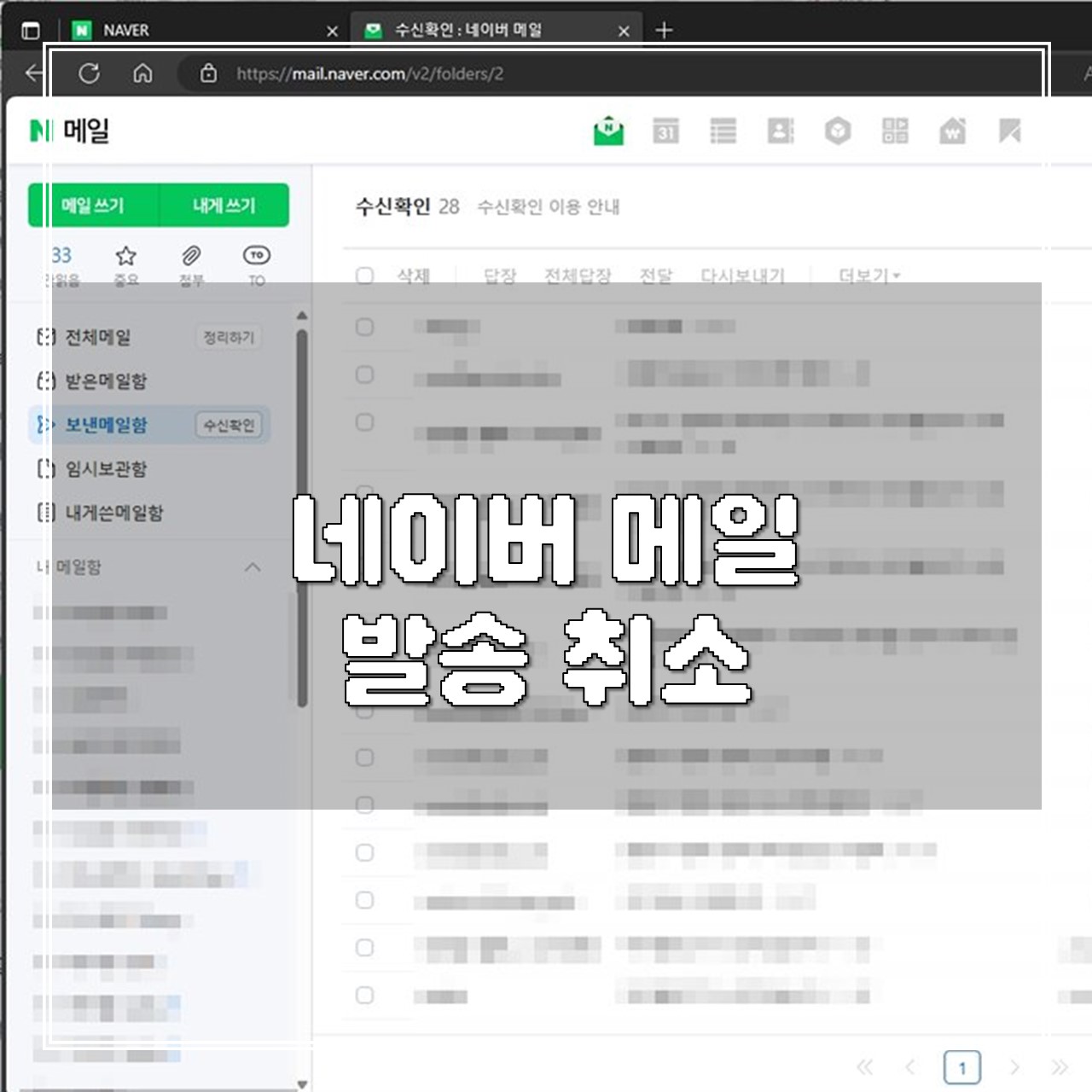
Task: Open the 전체메일 folder
Action: (98, 337)
